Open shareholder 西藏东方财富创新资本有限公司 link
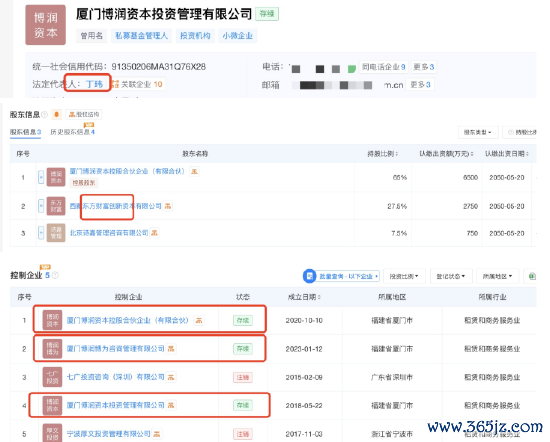550x442 pixels. click(115, 206)
